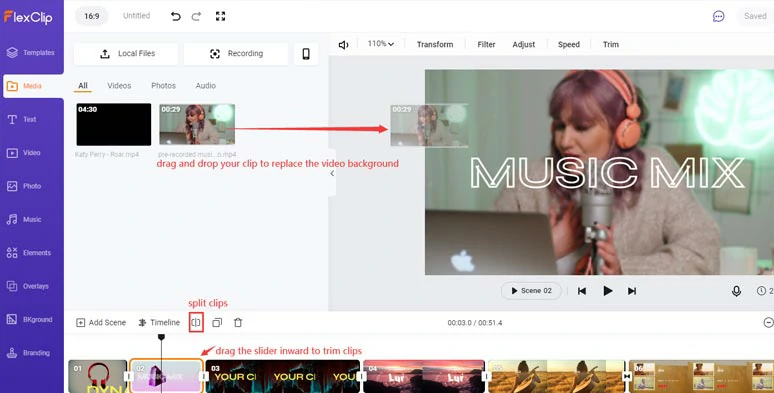Skip to the previous scene

(x=582, y=291)
